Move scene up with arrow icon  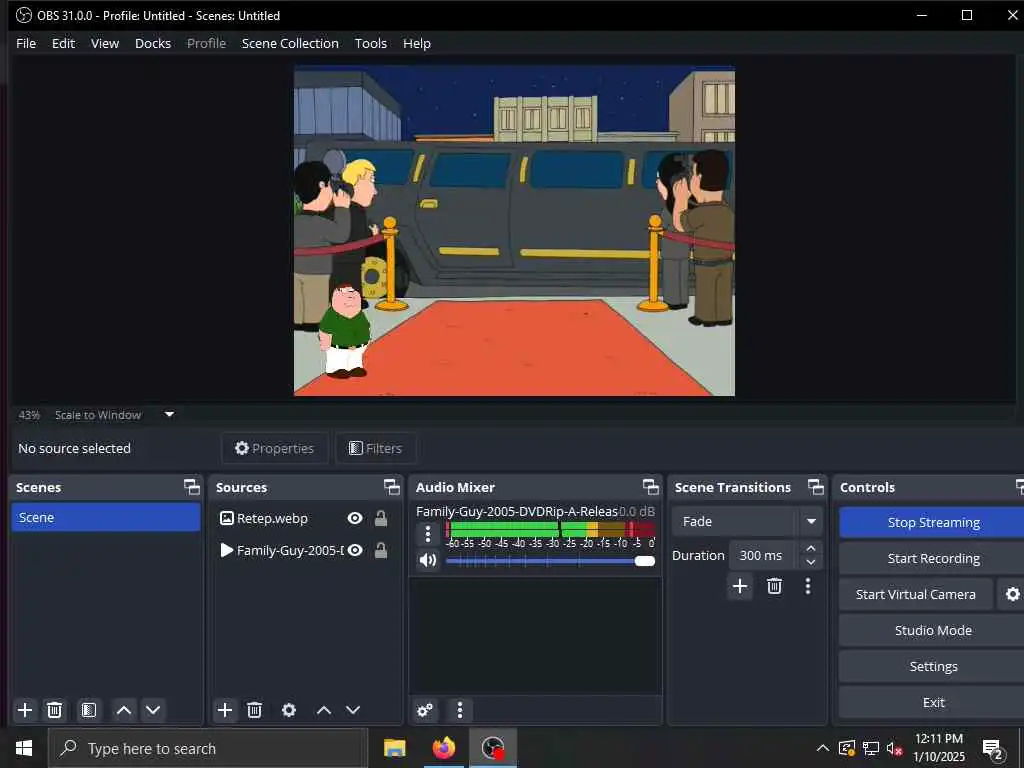coord(123,710)
